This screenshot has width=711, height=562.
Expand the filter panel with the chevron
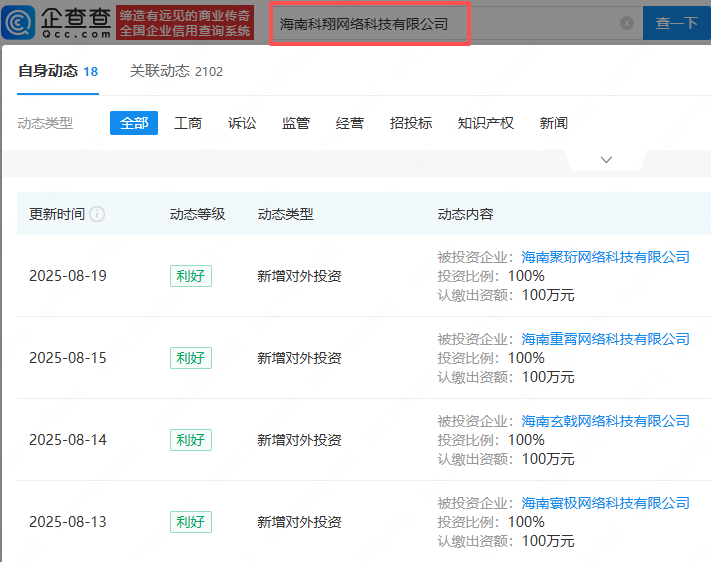pos(606,160)
